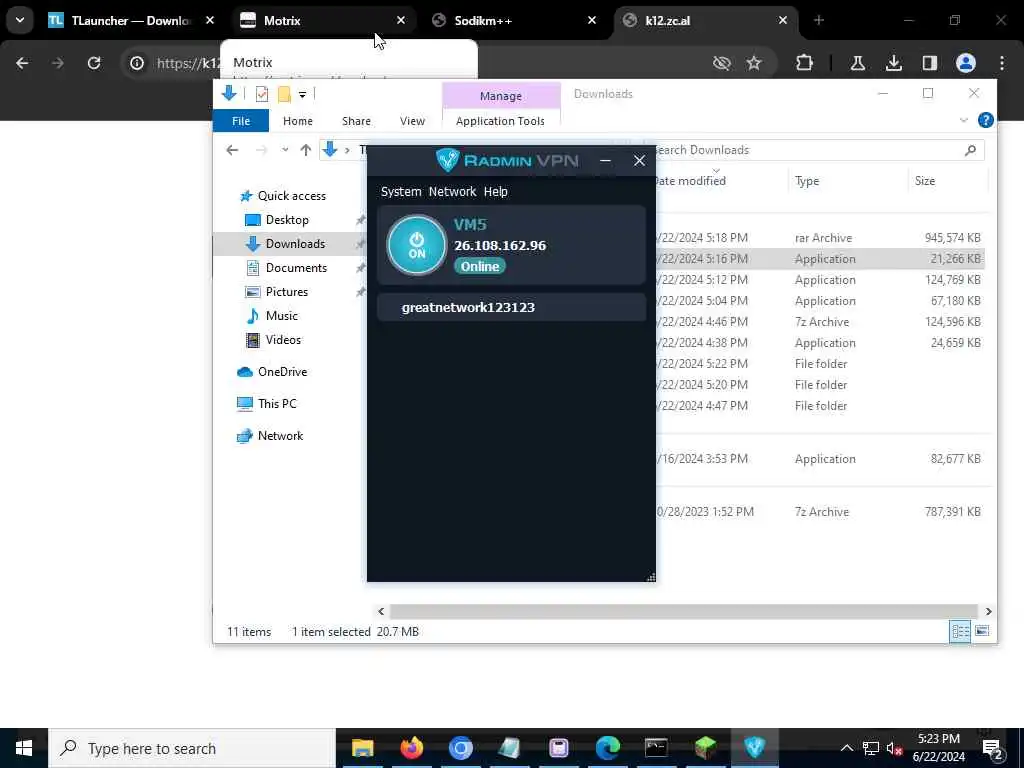Expand recent locations dropdown in Explorer
1024x768 pixels.
(x=285, y=150)
